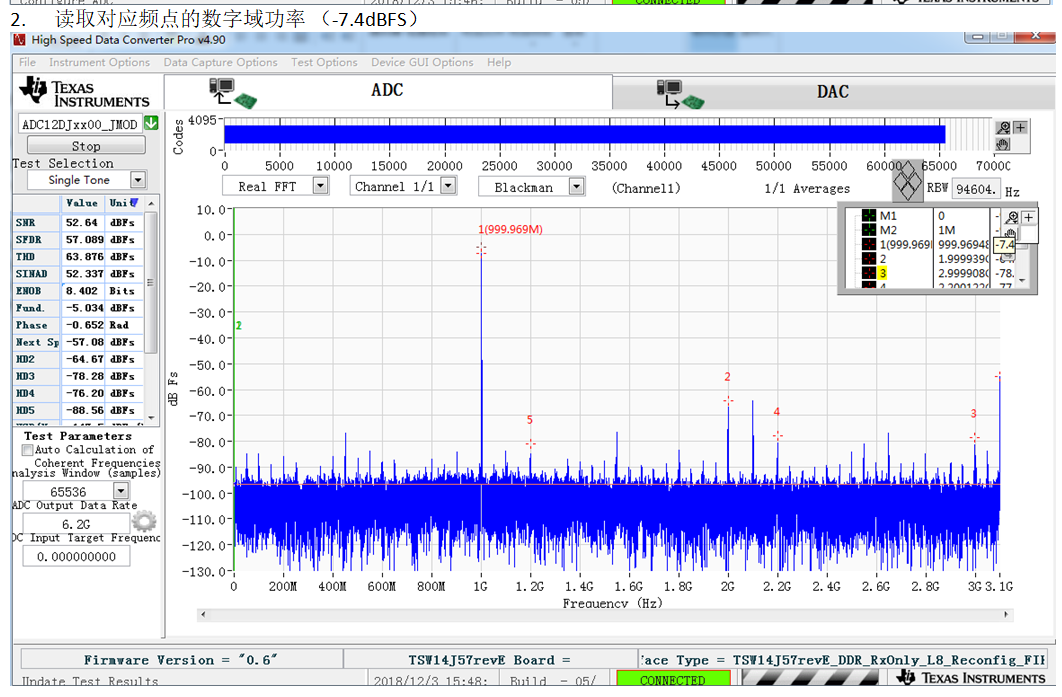1062x697 pixels.
Task: Click the SNR value 52.64 cell
Action: click(83, 222)
